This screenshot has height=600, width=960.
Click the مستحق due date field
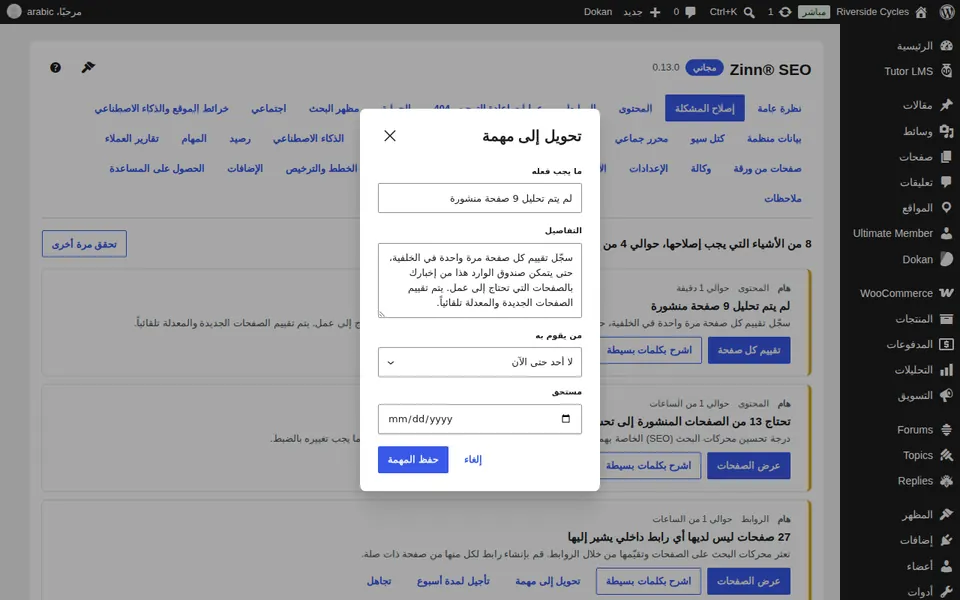click(479, 419)
